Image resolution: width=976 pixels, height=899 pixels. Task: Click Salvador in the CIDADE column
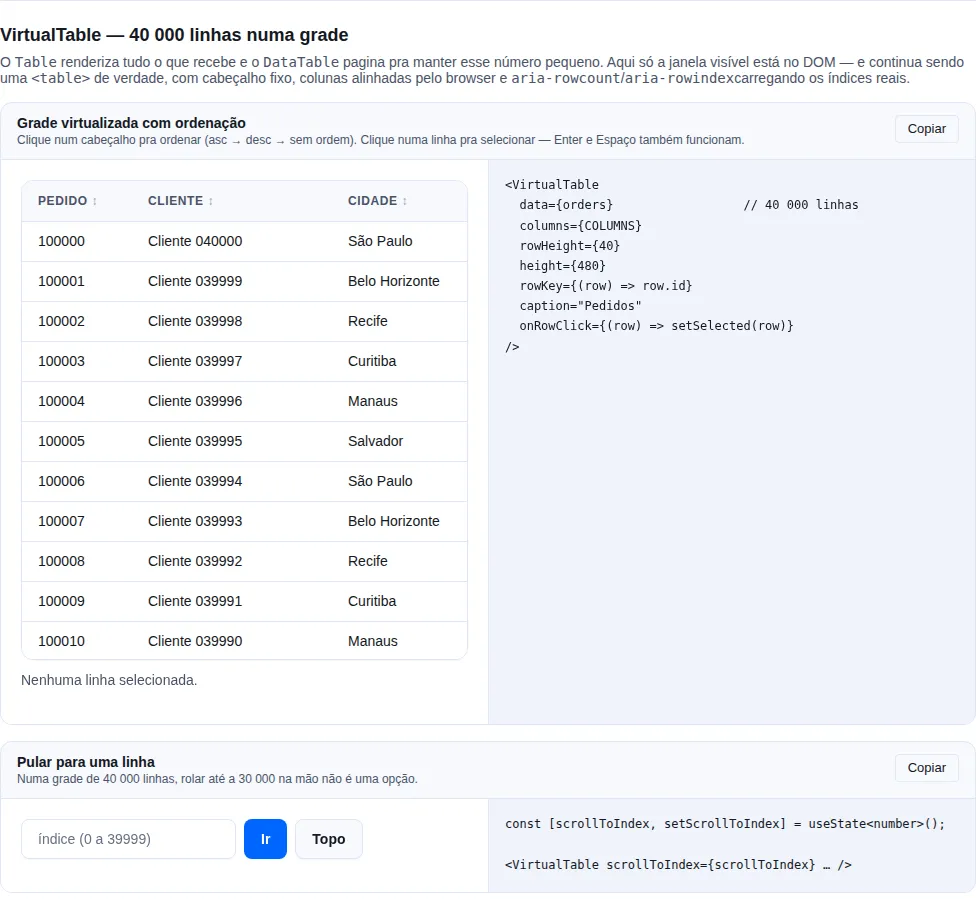click(375, 441)
